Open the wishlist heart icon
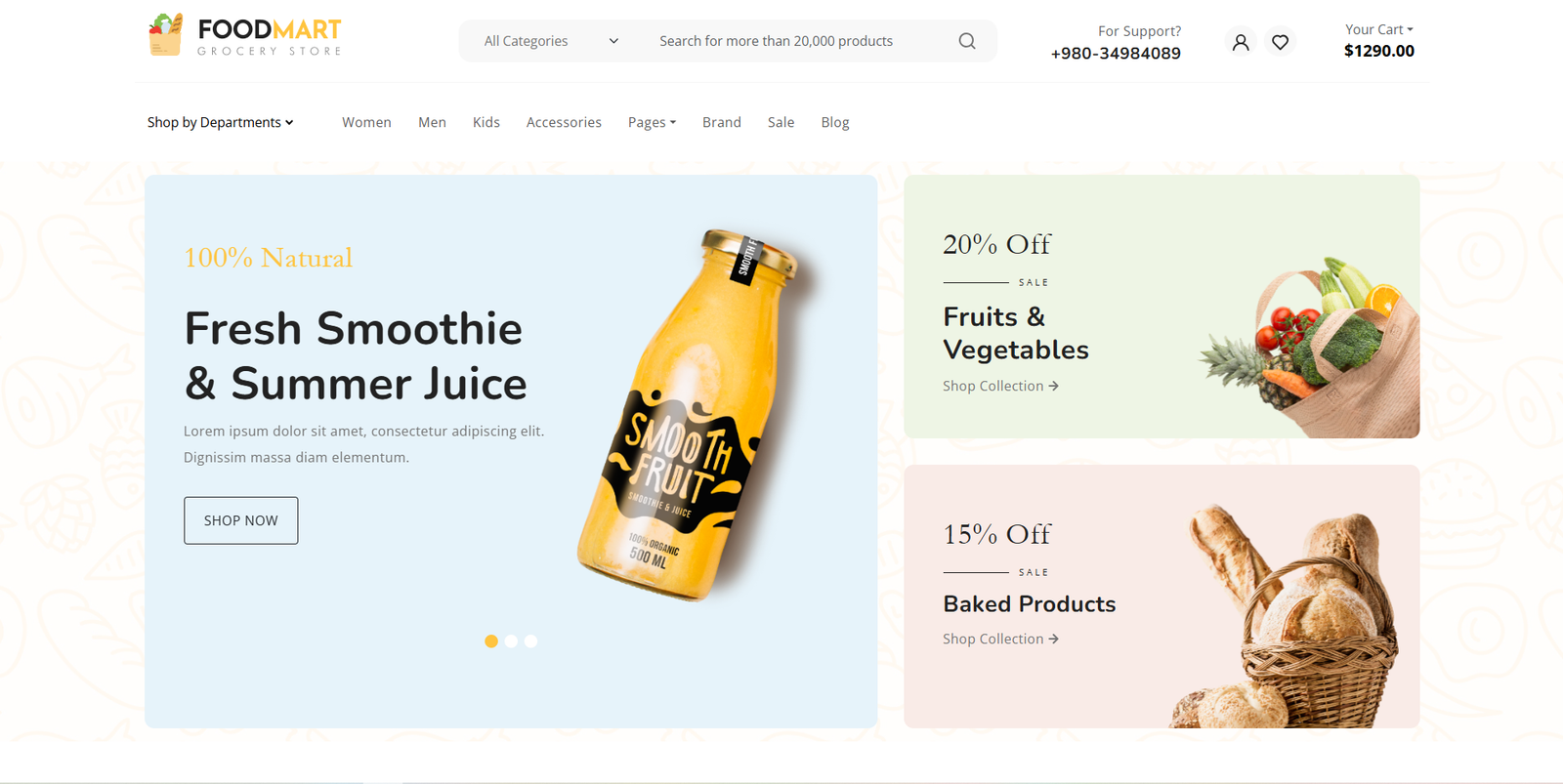This screenshot has width=1563, height=784. point(1280,42)
